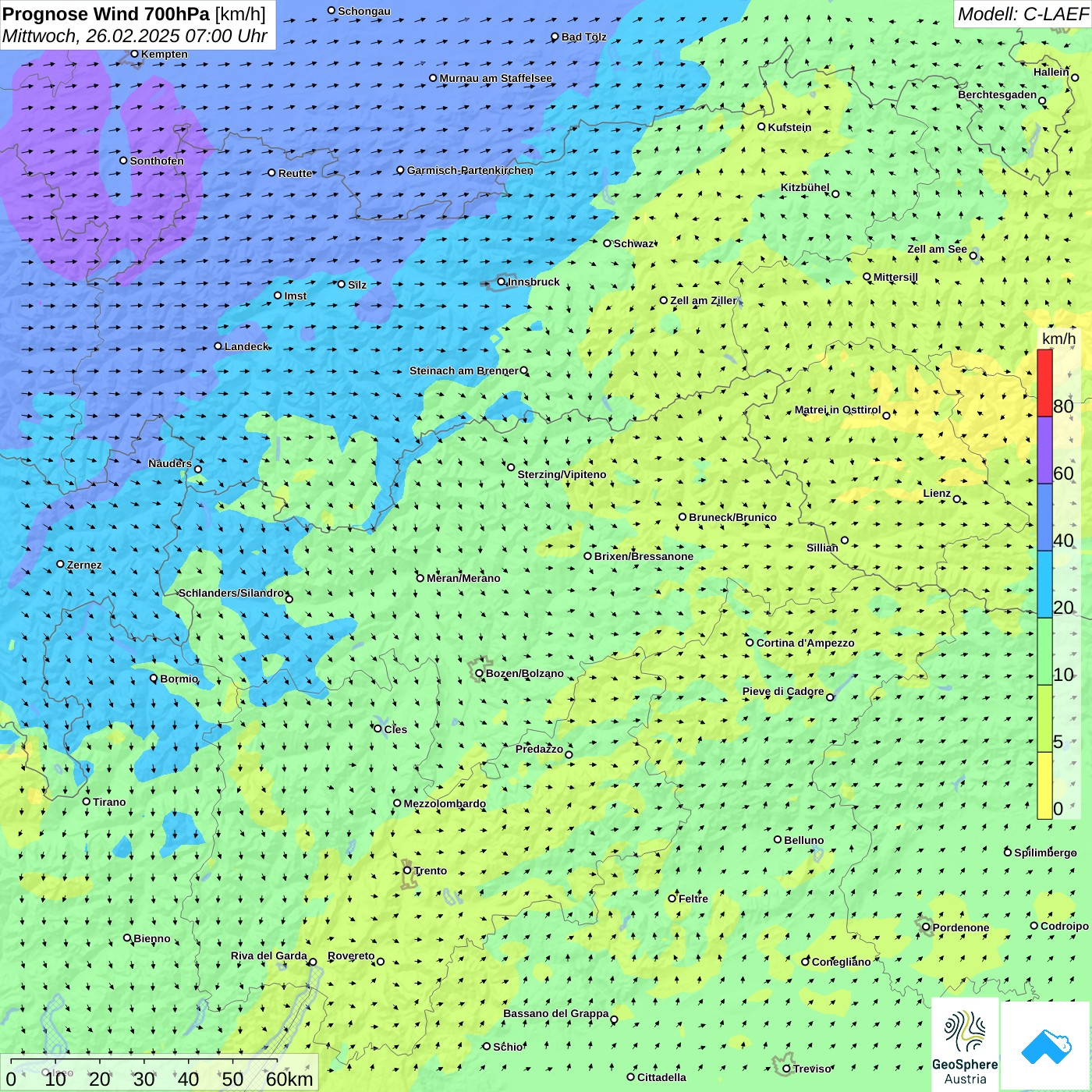Click the yellow 0–5 km/h legend segment
Image resolution: width=1092 pixels, height=1092 pixels.
click(x=1044, y=785)
